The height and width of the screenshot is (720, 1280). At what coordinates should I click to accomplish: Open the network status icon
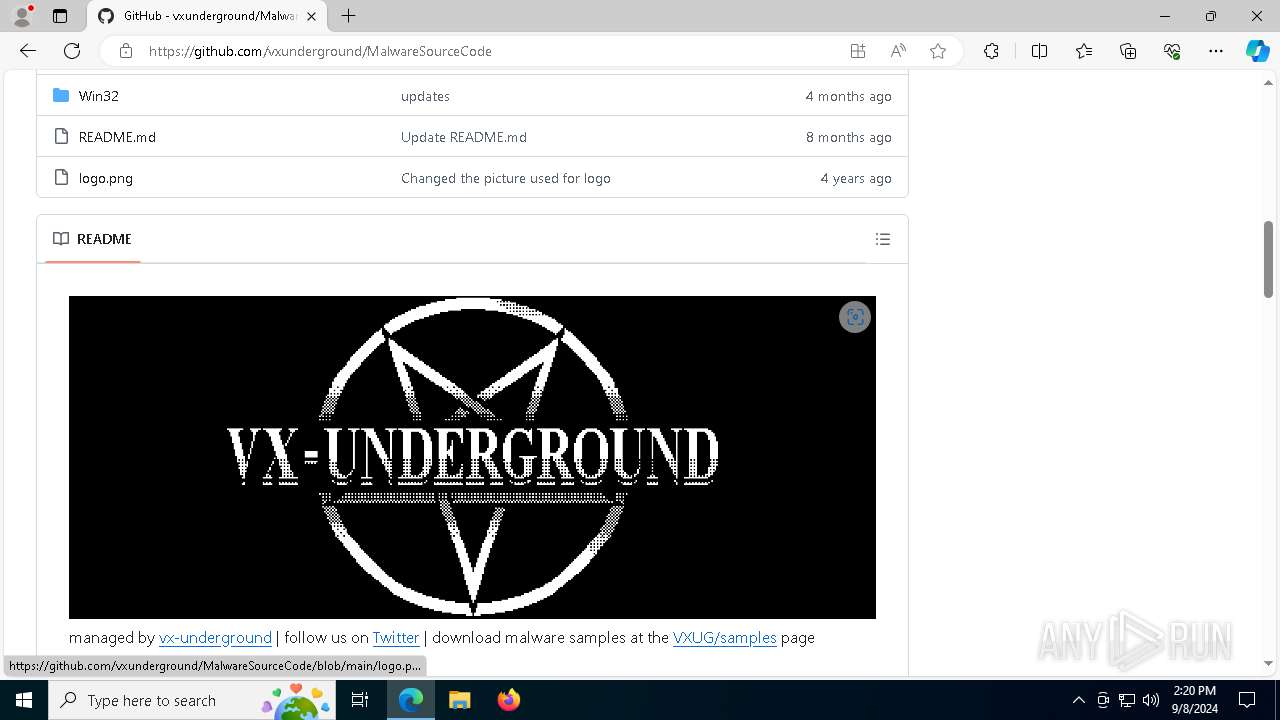[x=1127, y=700]
